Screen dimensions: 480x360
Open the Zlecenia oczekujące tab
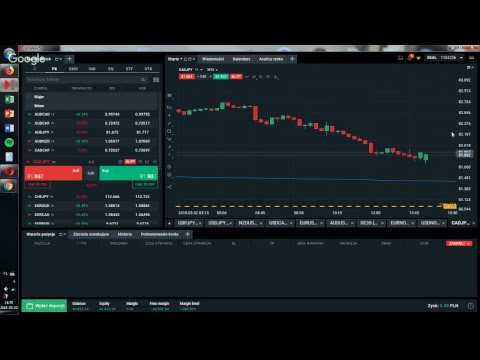(x=91, y=234)
